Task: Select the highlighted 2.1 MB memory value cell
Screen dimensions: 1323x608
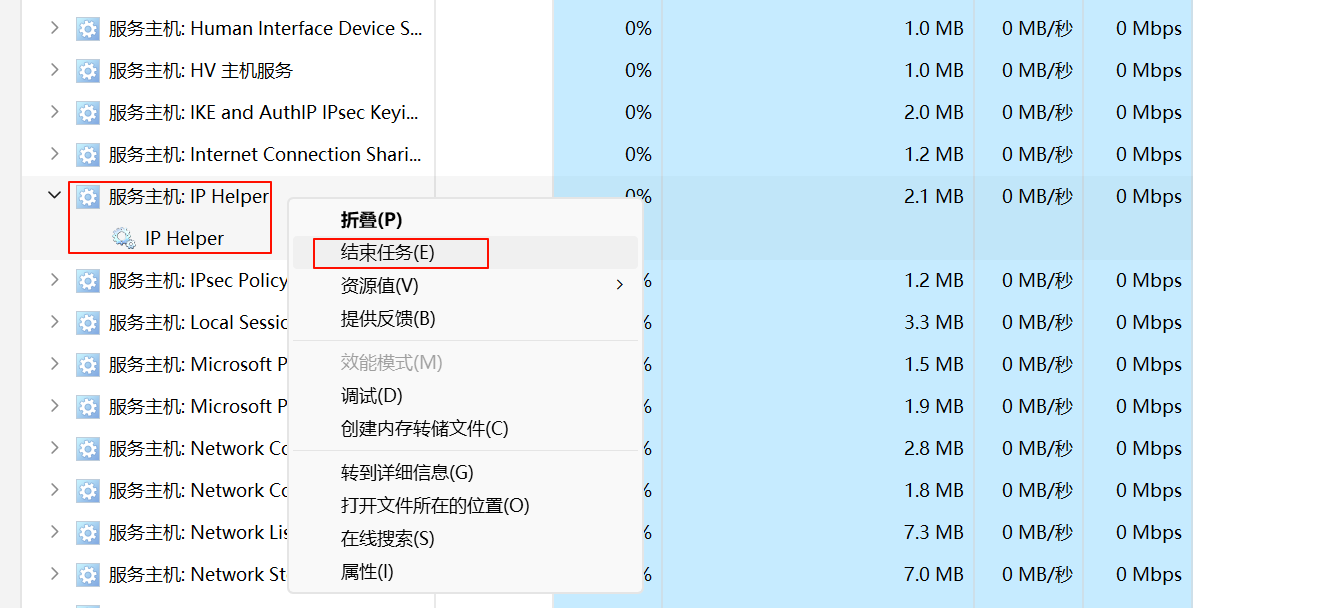Action: pos(933,196)
